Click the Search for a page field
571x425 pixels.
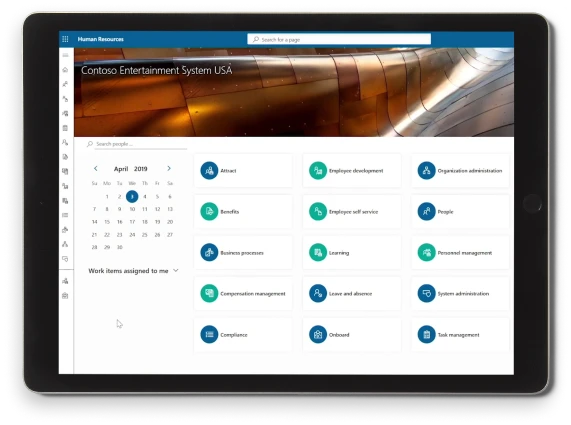(x=339, y=39)
